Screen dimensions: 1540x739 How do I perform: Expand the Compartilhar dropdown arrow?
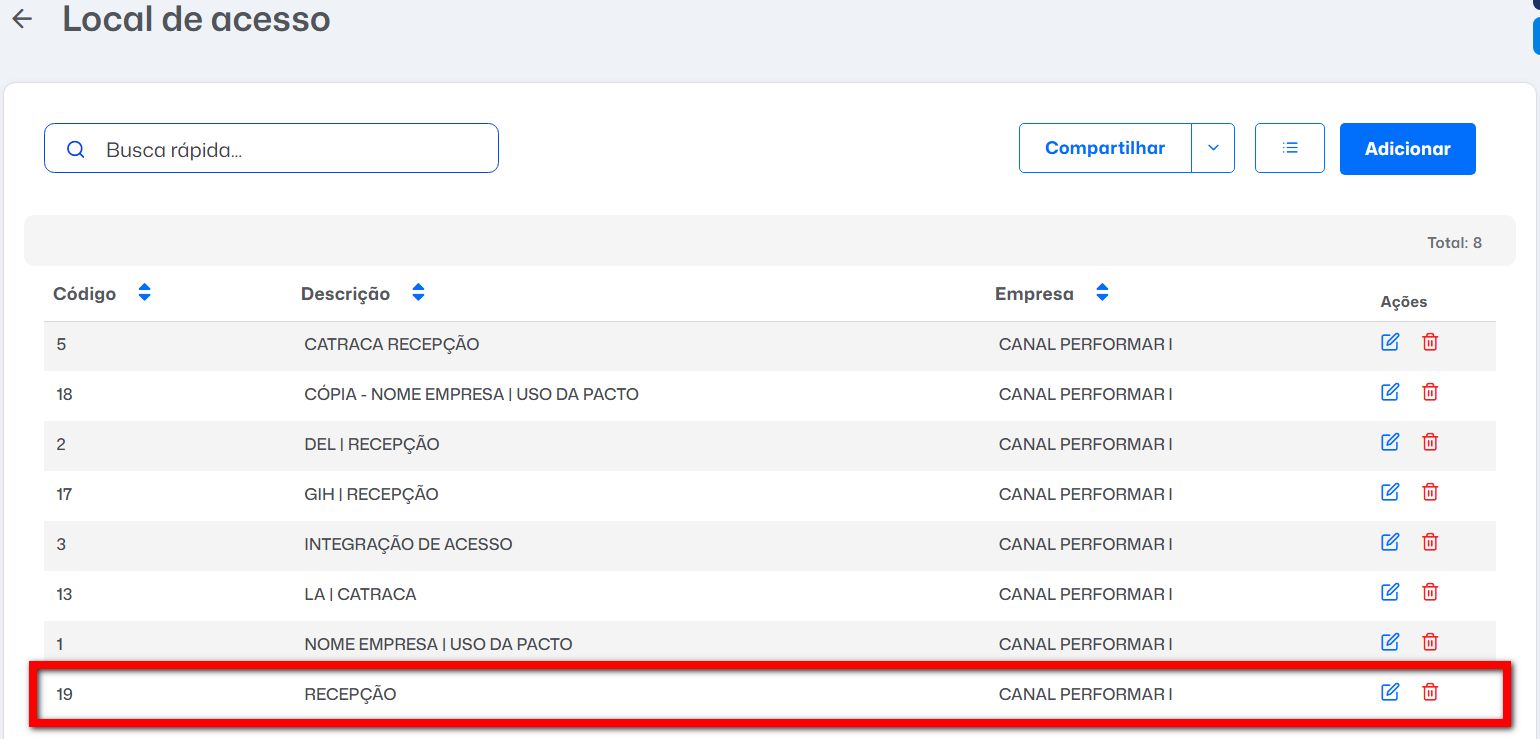click(x=1213, y=148)
